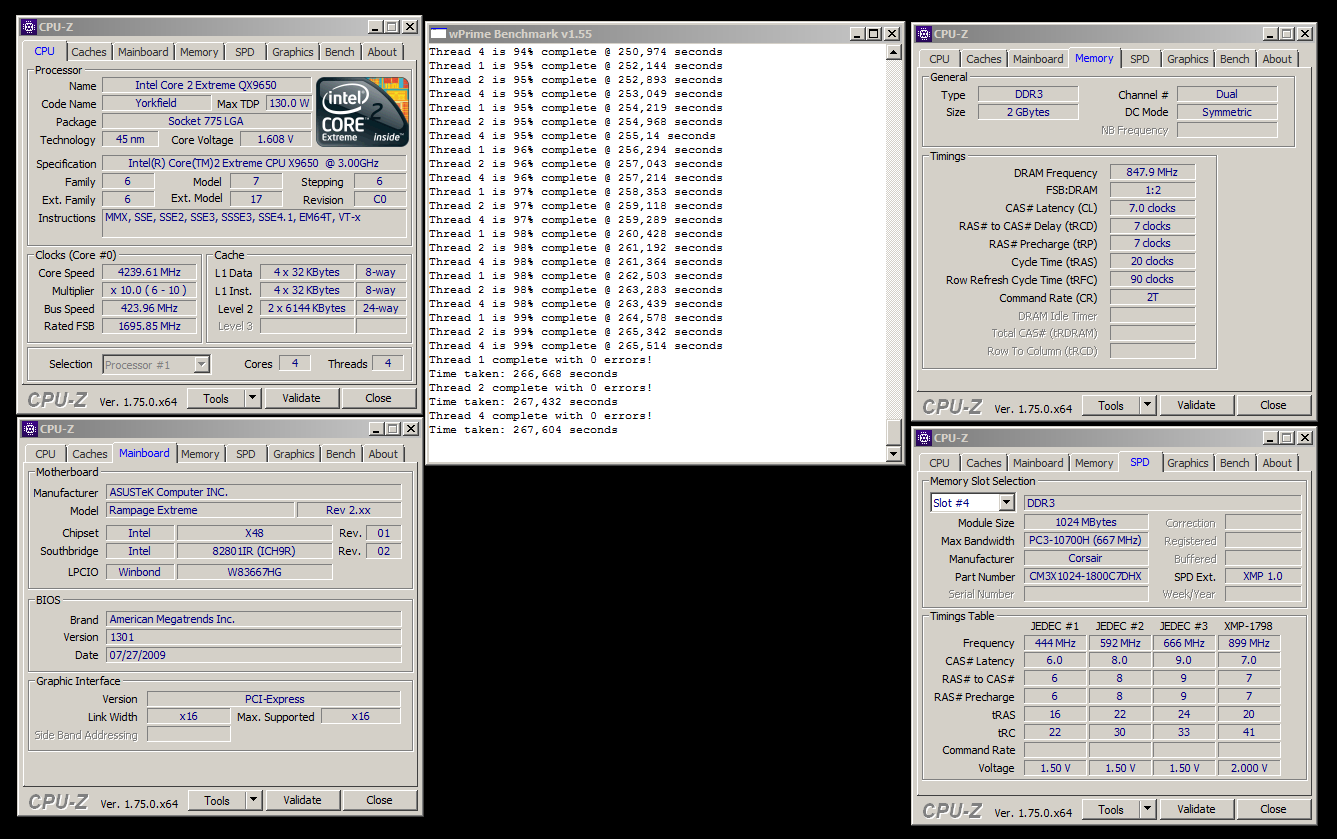Click 'Time taken: 267,604 seconds' line
Image resolution: width=1337 pixels, height=839 pixels.
click(x=523, y=430)
